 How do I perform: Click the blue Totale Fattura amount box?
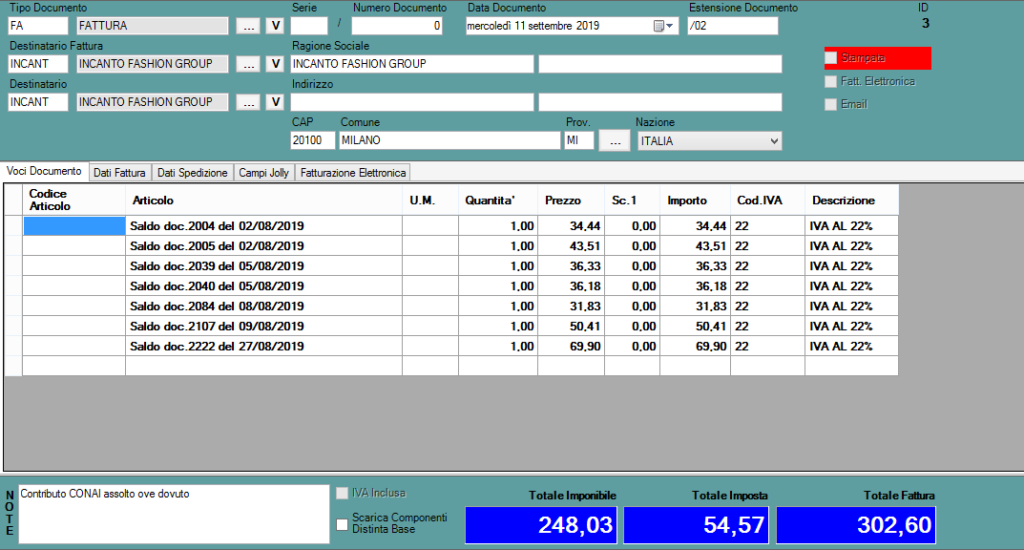(856, 525)
